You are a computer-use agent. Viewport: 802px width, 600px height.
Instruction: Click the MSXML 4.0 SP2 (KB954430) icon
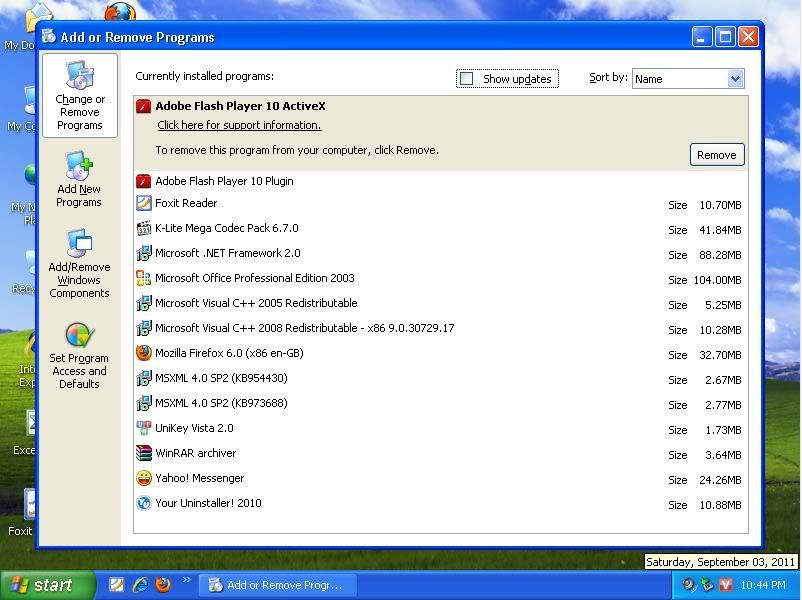143,378
